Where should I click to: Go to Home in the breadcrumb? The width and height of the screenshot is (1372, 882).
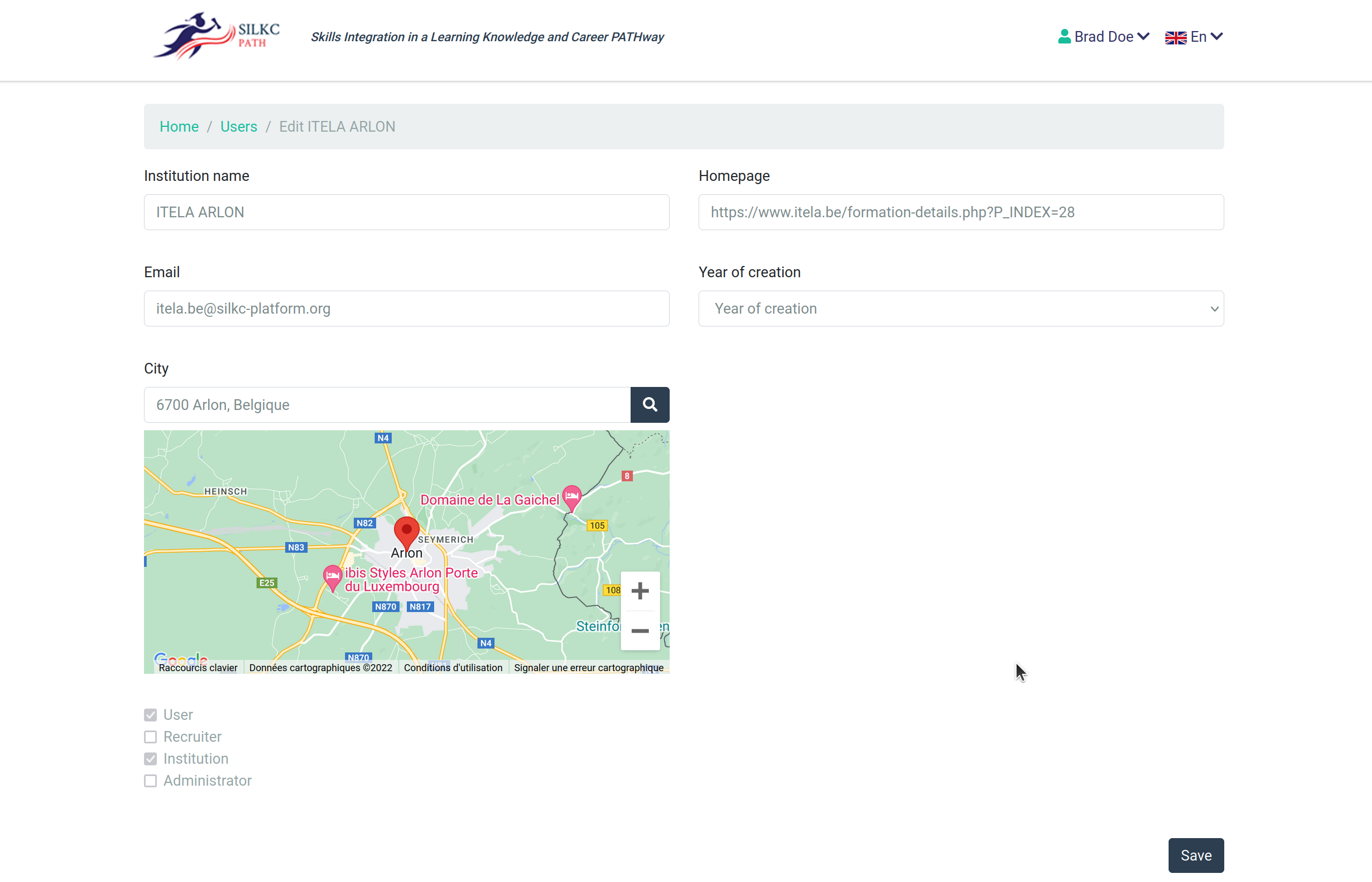pos(179,126)
